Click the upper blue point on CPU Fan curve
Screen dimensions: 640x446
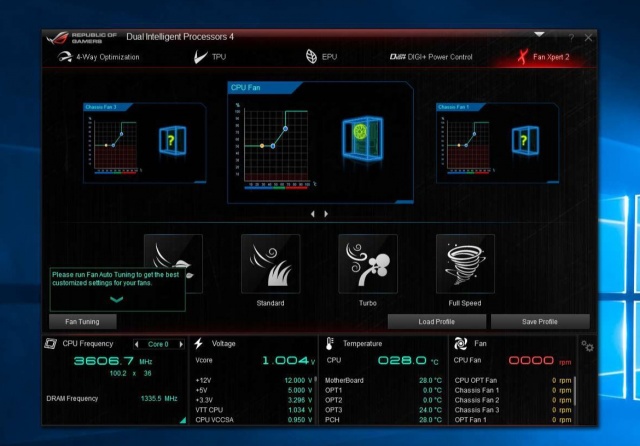pos(285,129)
